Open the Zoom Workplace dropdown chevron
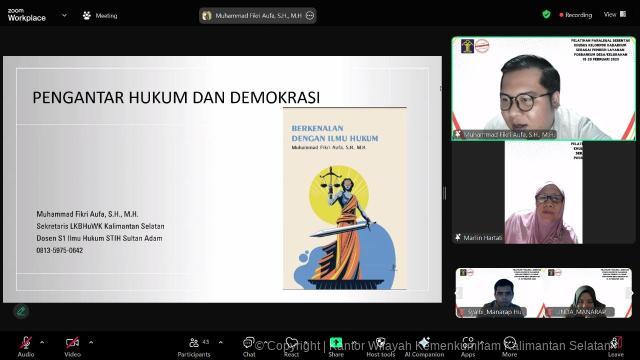Viewport: 640px width, 360px height. 64,16
